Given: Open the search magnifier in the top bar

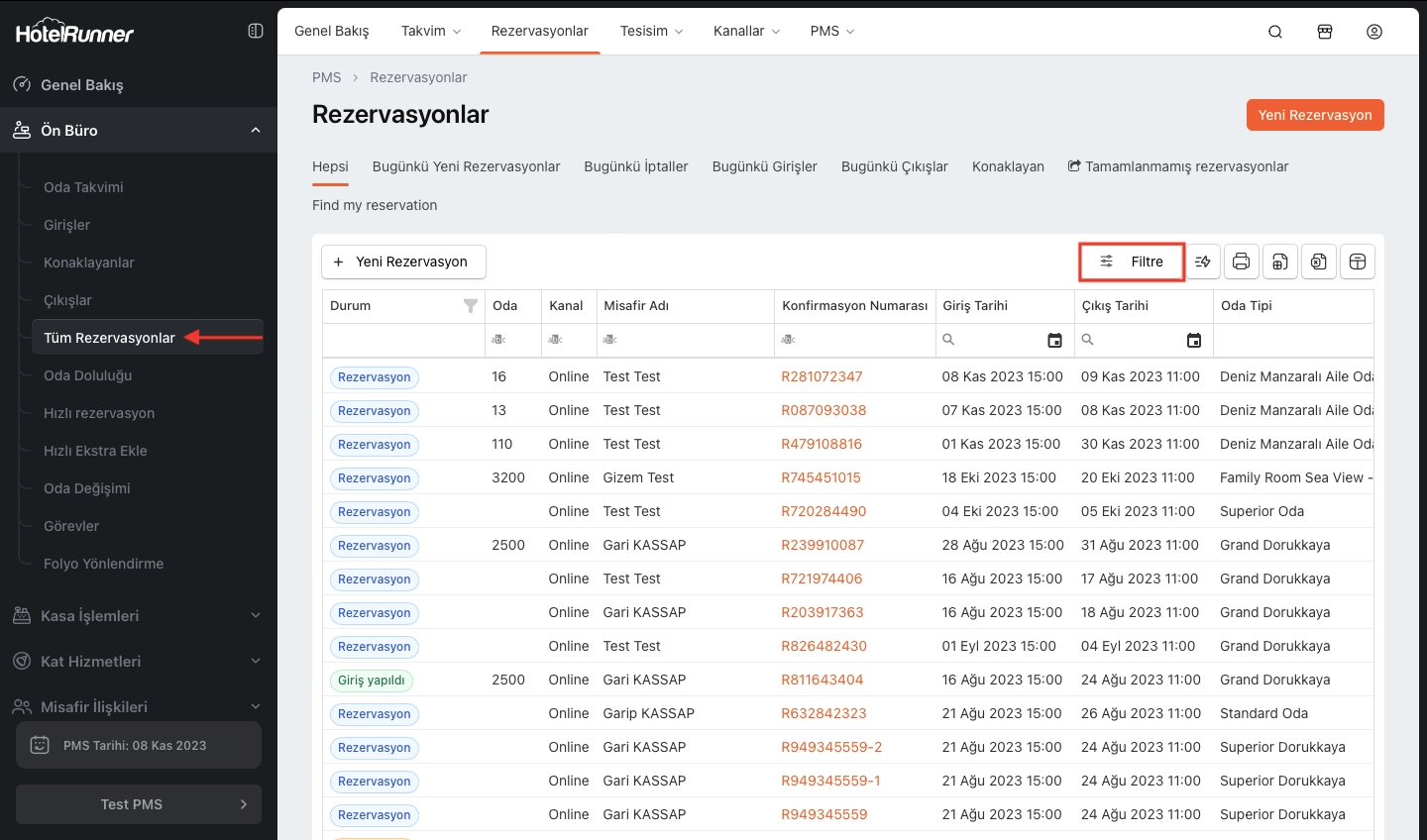Looking at the screenshot, I should [1275, 32].
